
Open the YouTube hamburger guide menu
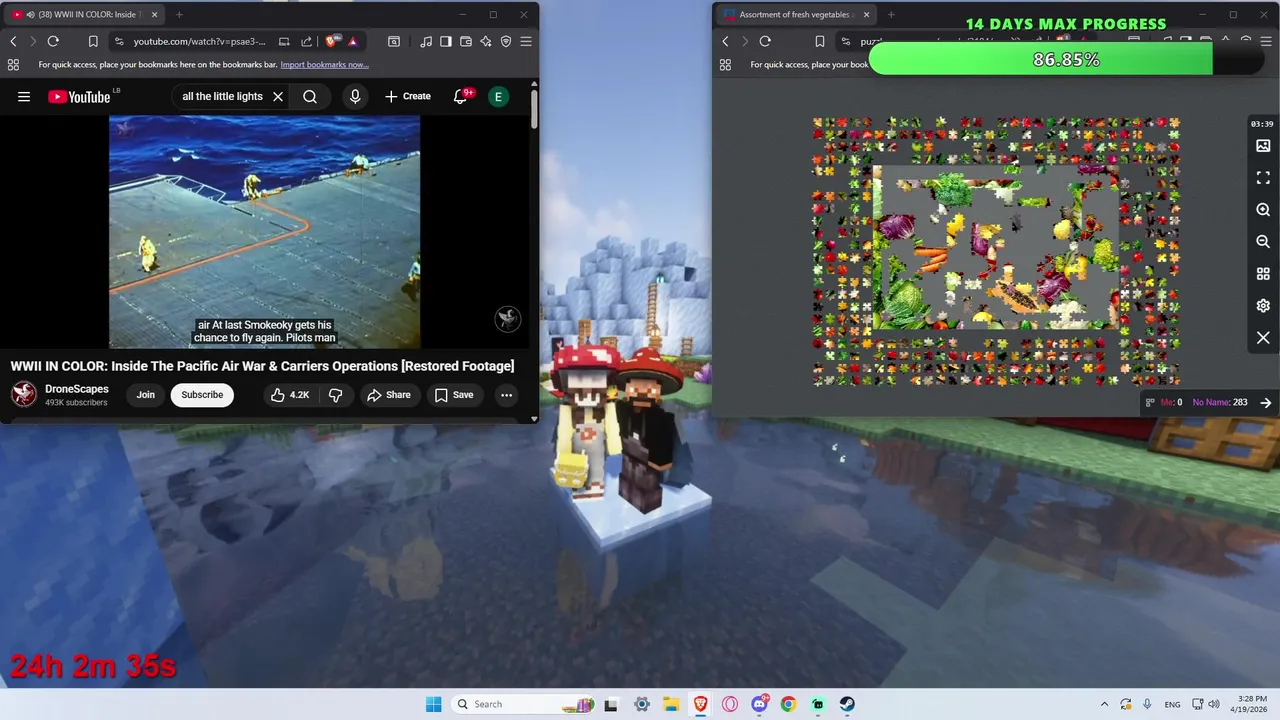[x=24, y=97]
